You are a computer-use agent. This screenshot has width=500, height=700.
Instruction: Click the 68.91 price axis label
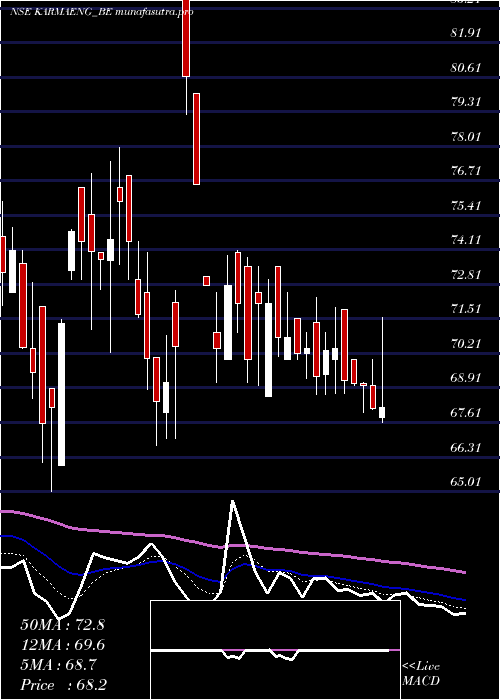pyautogui.click(x=466, y=378)
